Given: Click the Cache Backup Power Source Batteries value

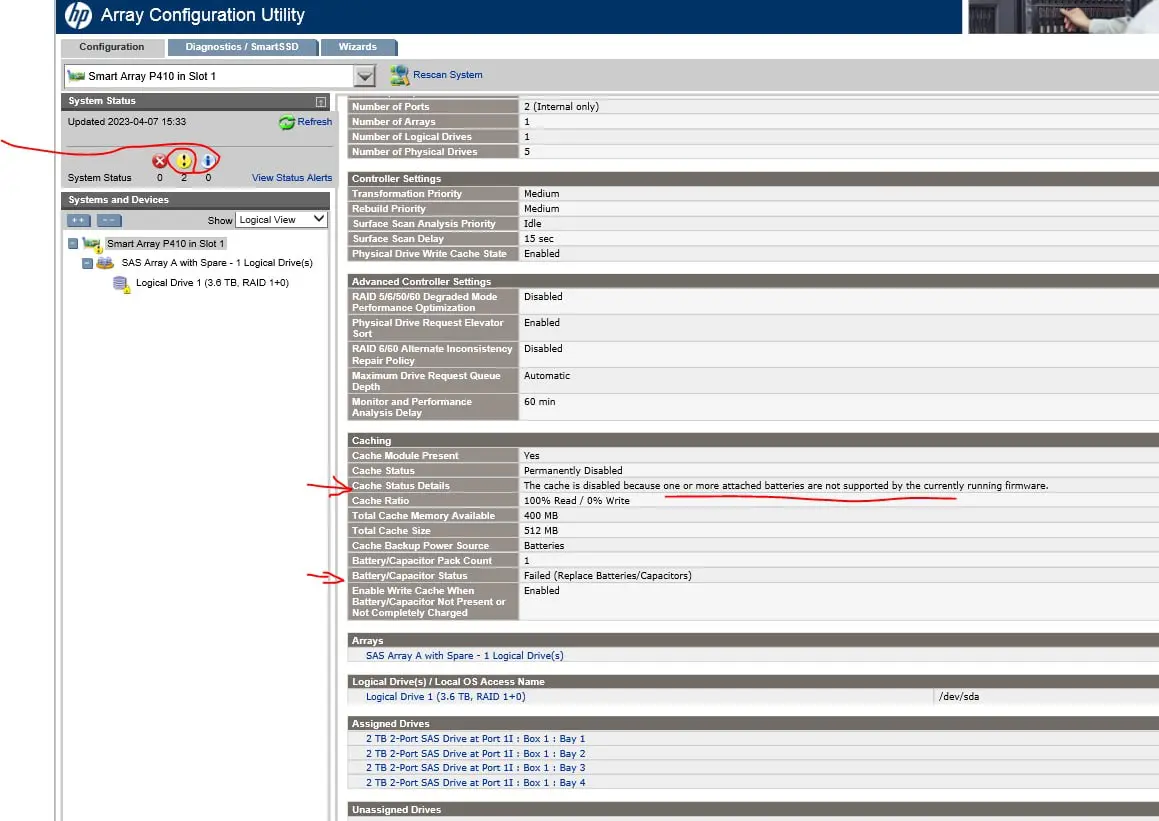Looking at the screenshot, I should click(x=544, y=546).
